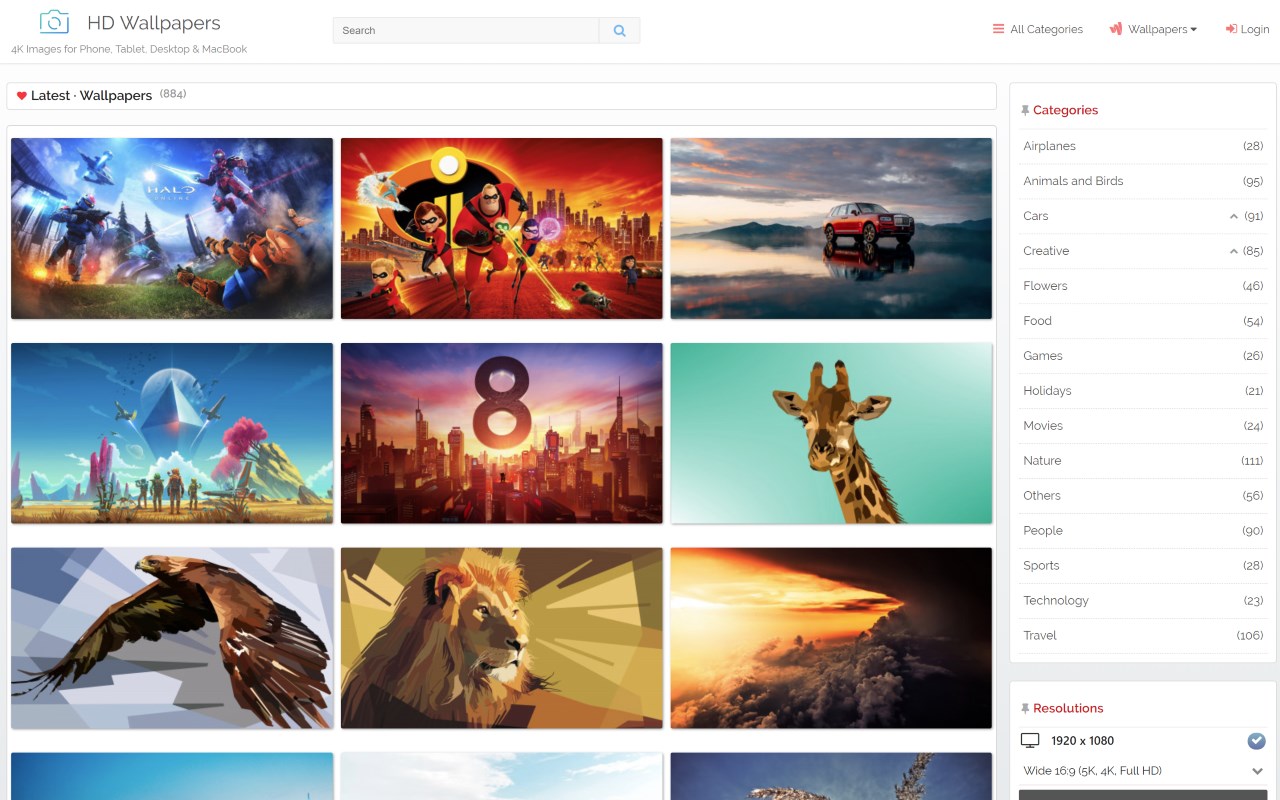Open the number 8 city skyline wallpaper
1280x800 pixels.
pyautogui.click(x=502, y=433)
